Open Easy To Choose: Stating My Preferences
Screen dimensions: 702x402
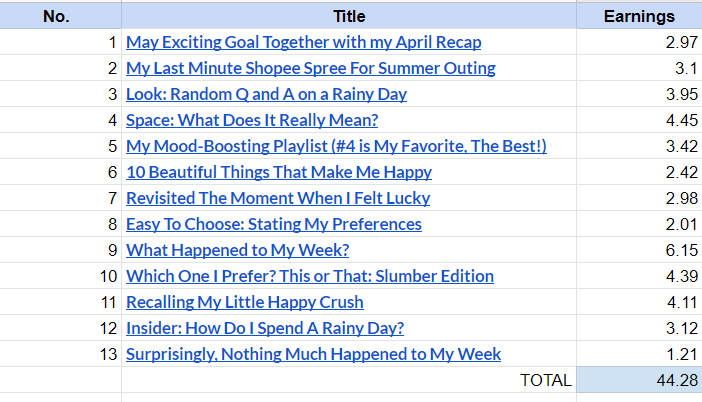click(x=274, y=224)
